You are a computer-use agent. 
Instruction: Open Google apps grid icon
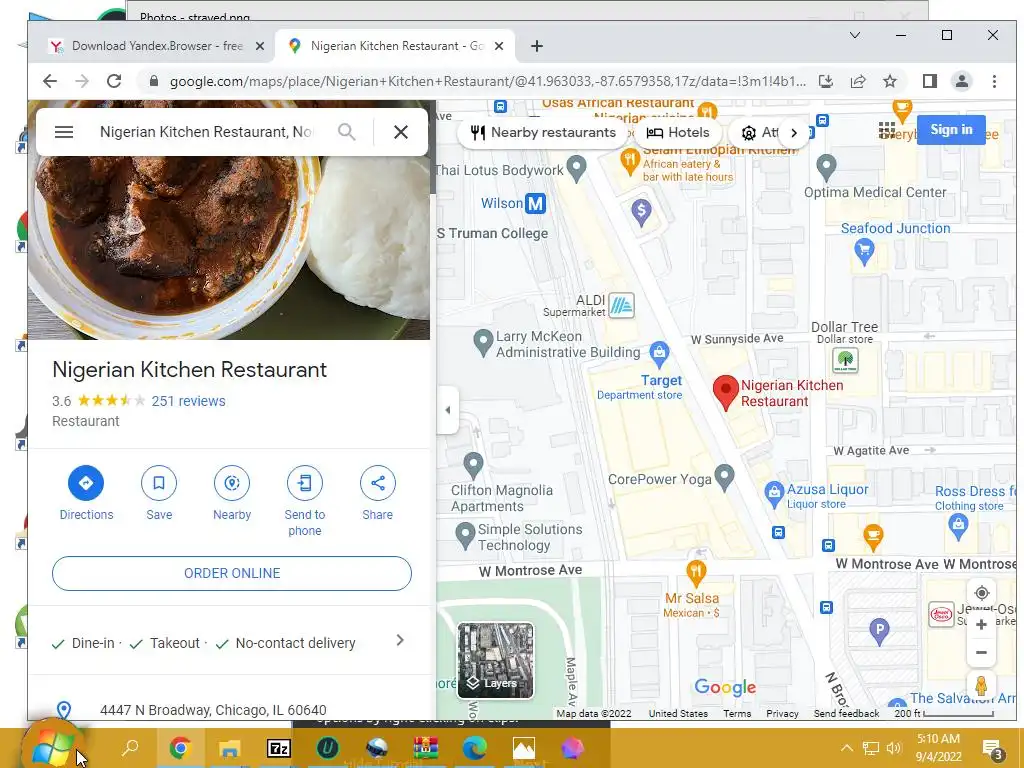(887, 131)
